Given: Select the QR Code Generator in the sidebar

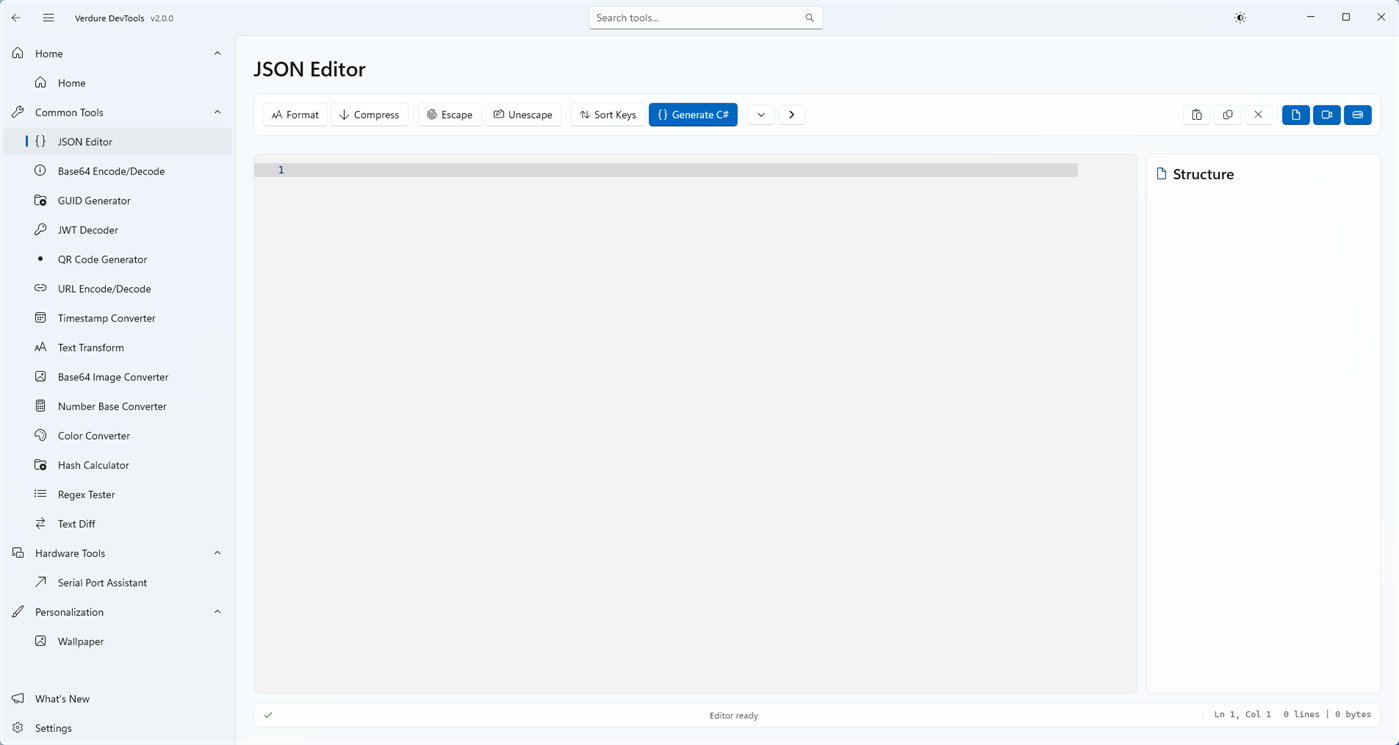Looking at the screenshot, I should tap(103, 259).
